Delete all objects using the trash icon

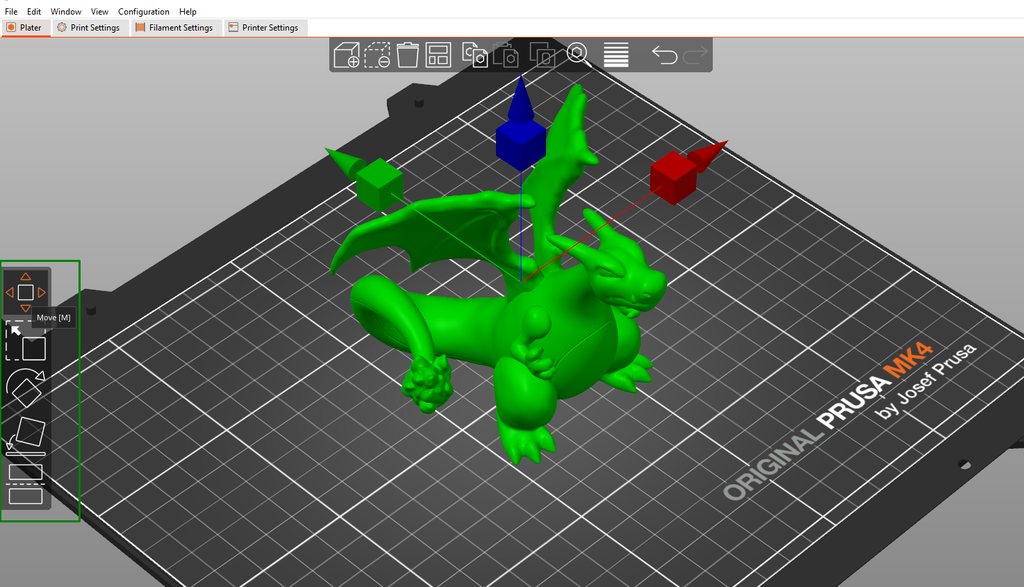tap(406, 55)
